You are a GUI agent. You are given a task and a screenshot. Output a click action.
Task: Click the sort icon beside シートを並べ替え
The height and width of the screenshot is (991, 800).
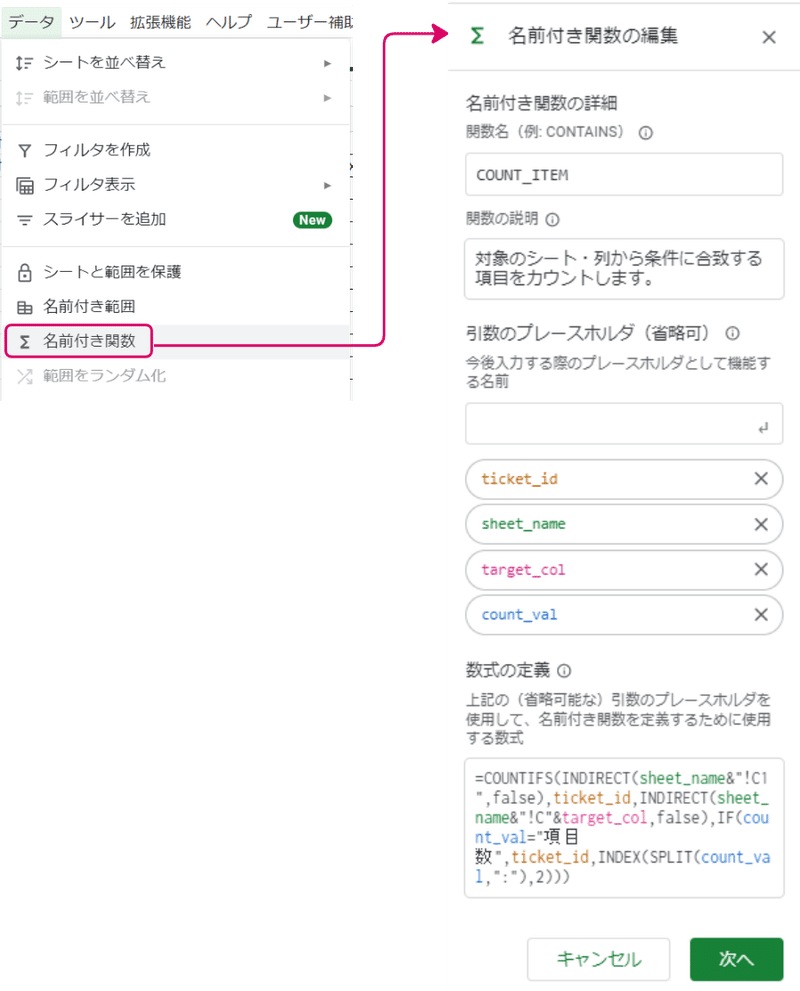[x=26, y=62]
